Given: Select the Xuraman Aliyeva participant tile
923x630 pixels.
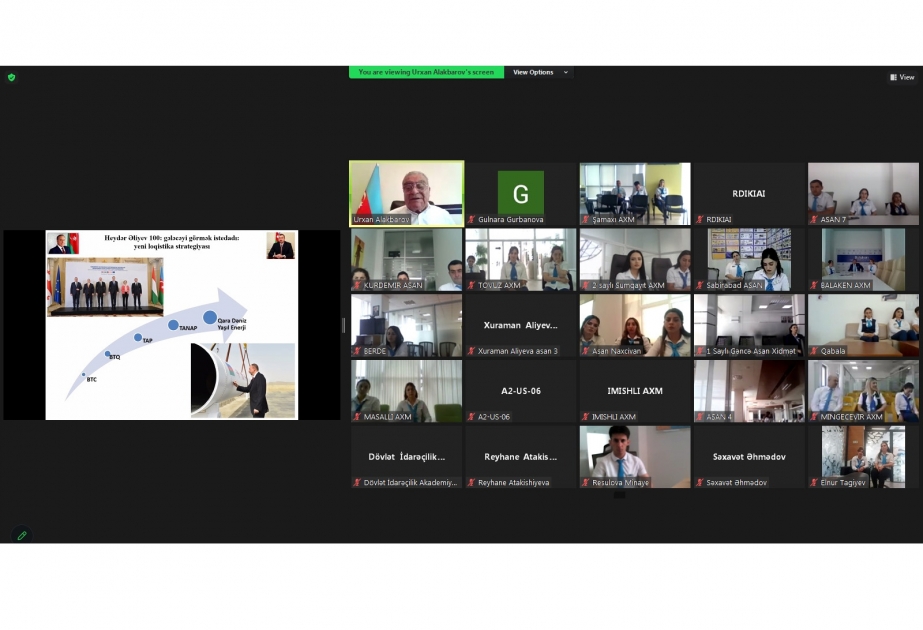Looking at the screenshot, I should [x=520, y=325].
